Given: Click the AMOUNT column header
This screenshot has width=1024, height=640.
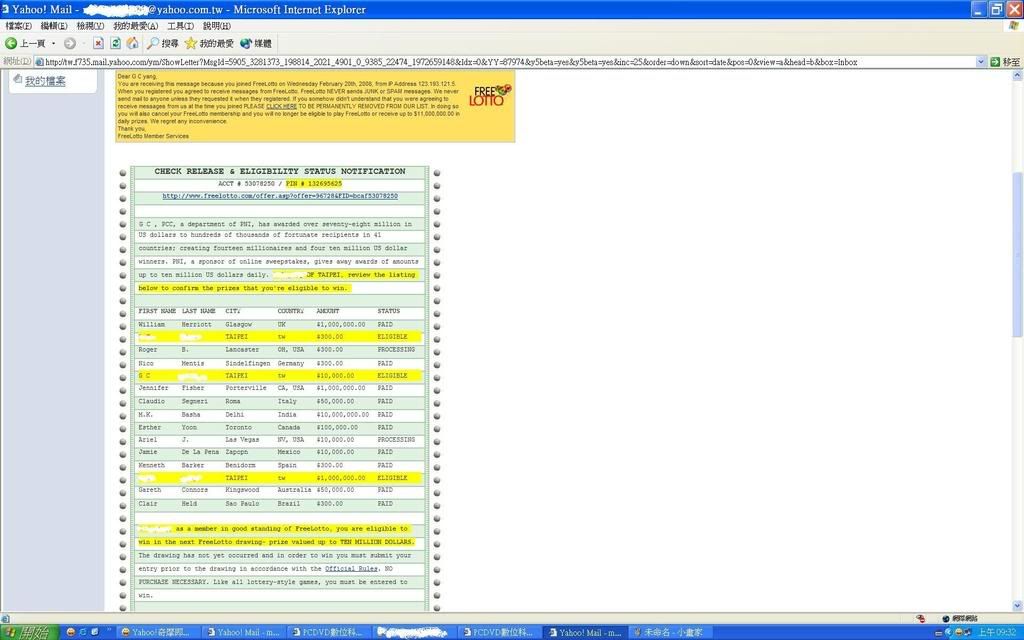Looking at the screenshot, I should 328,312.
